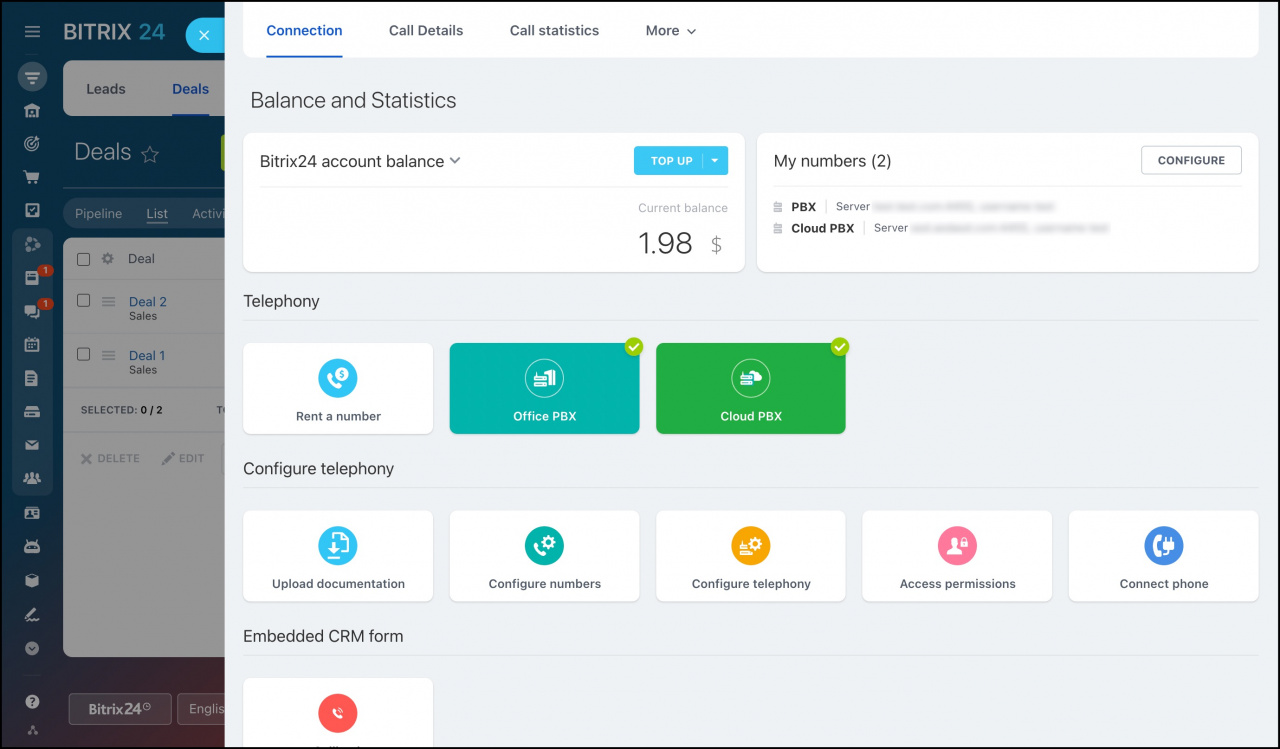The width and height of the screenshot is (1280, 749).
Task: Open the calendar icon in sidebar
Action: click(32, 345)
